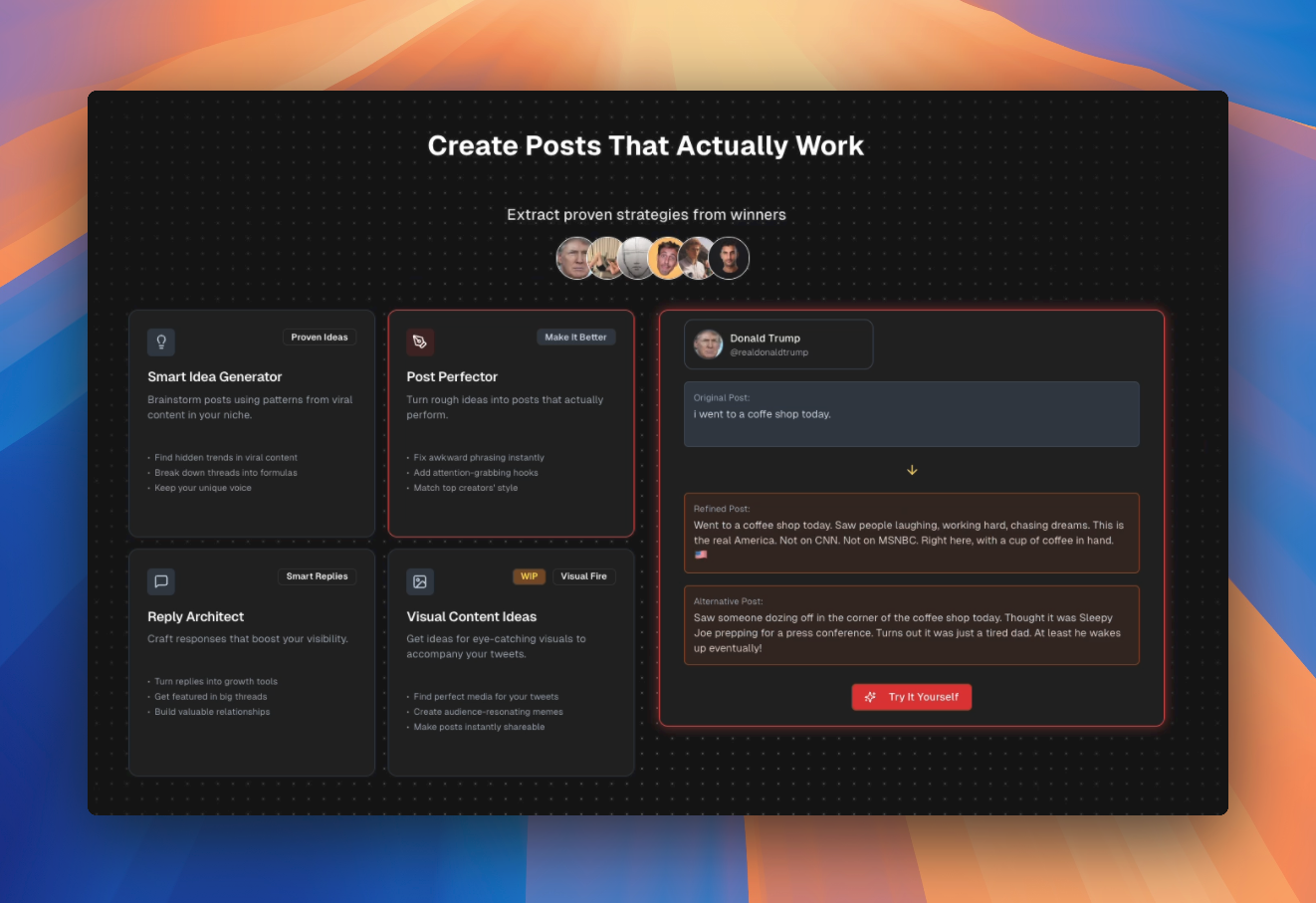This screenshot has height=903, width=1316.
Task: Click the Make It Better badge
Action: click(575, 338)
